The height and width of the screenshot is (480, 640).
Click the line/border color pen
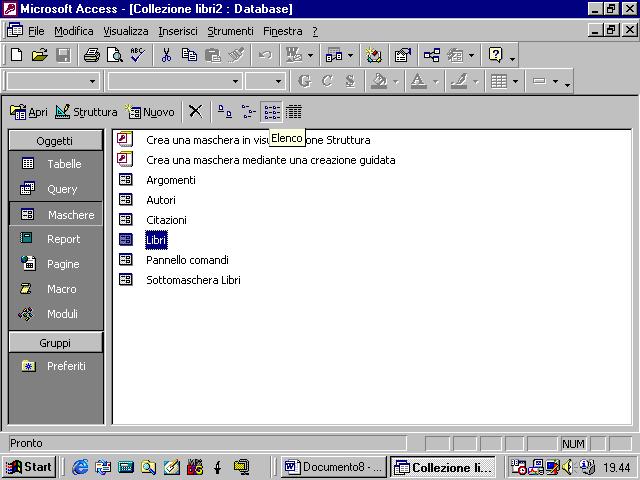click(x=459, y=81)
